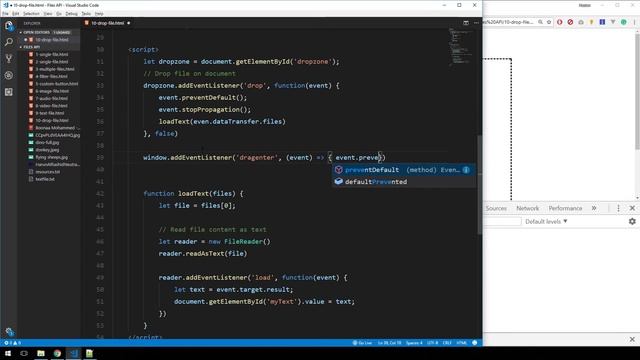Open the Extensions view in activity bar

point(9,92)
